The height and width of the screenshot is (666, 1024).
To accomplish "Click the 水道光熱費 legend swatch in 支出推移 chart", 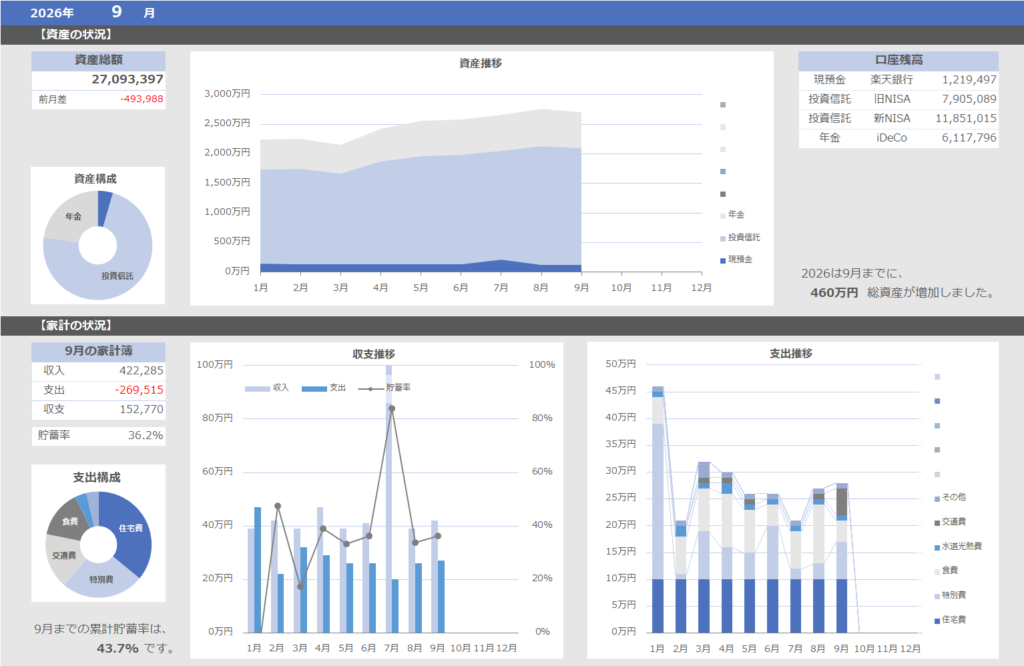I will 937,547.
